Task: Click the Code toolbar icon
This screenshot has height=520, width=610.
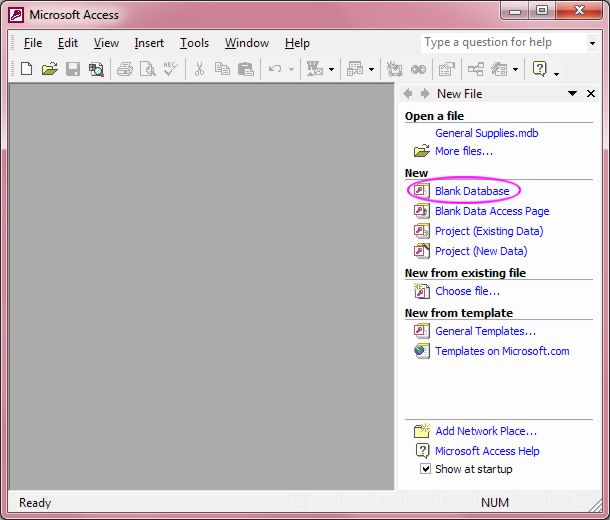Action: click(394, 69)
